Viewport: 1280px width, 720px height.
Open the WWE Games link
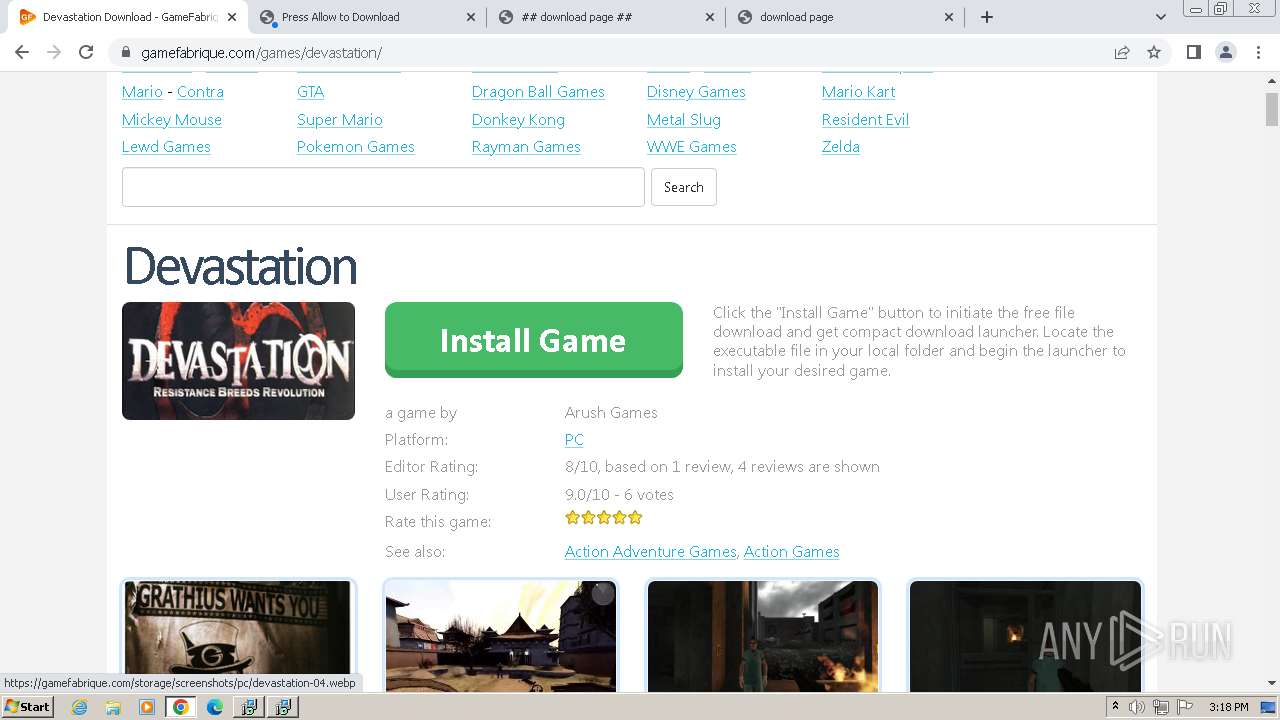tap(692, 147)
